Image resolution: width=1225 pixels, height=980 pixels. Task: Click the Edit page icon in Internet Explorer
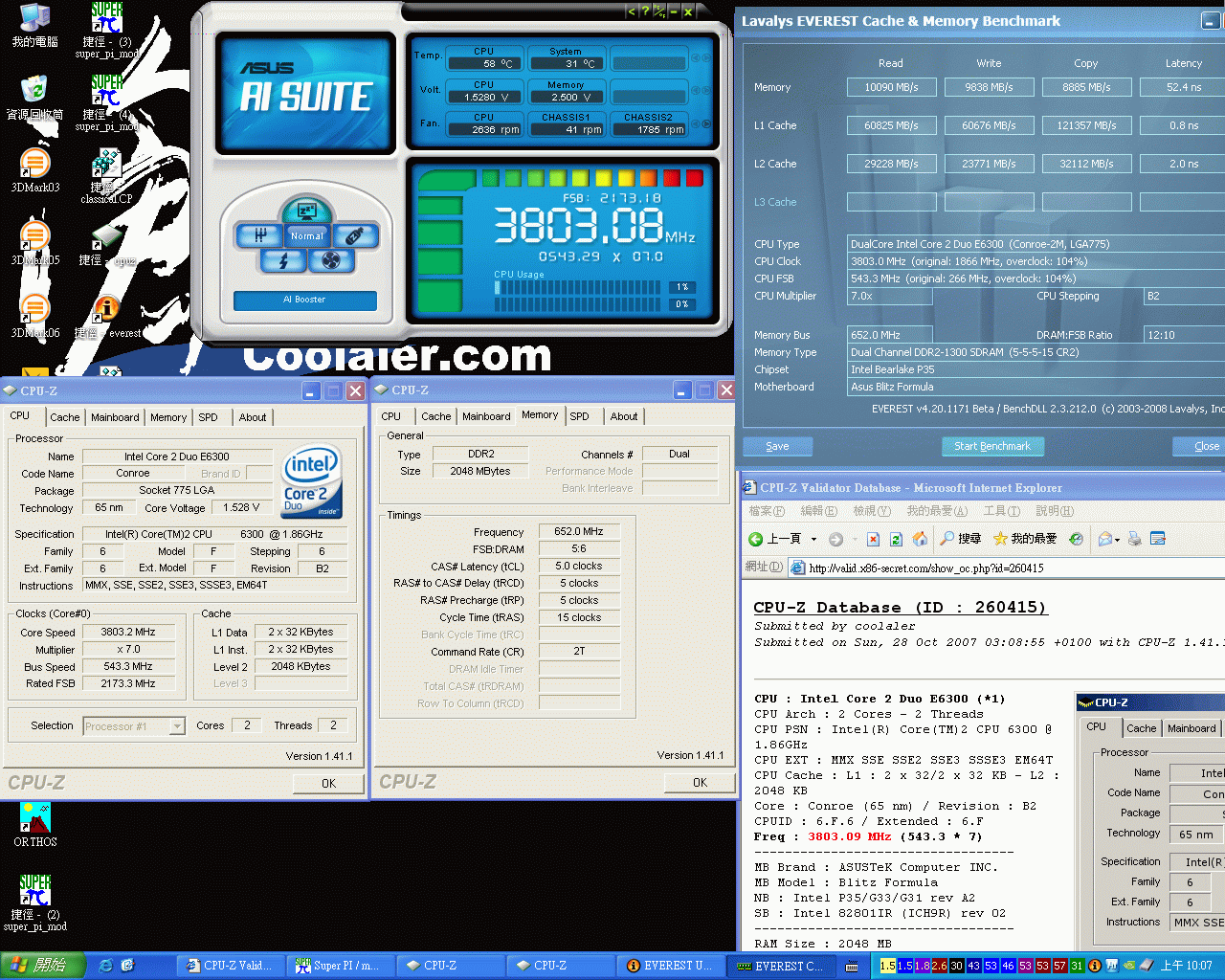1157,539
